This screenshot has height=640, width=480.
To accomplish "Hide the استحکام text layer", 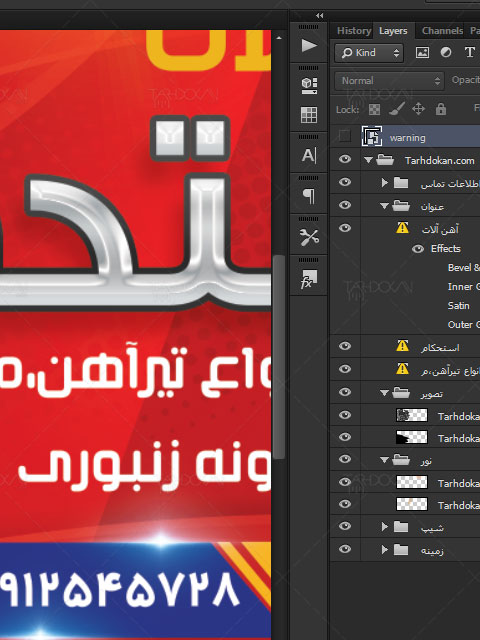I will point(345,346).
